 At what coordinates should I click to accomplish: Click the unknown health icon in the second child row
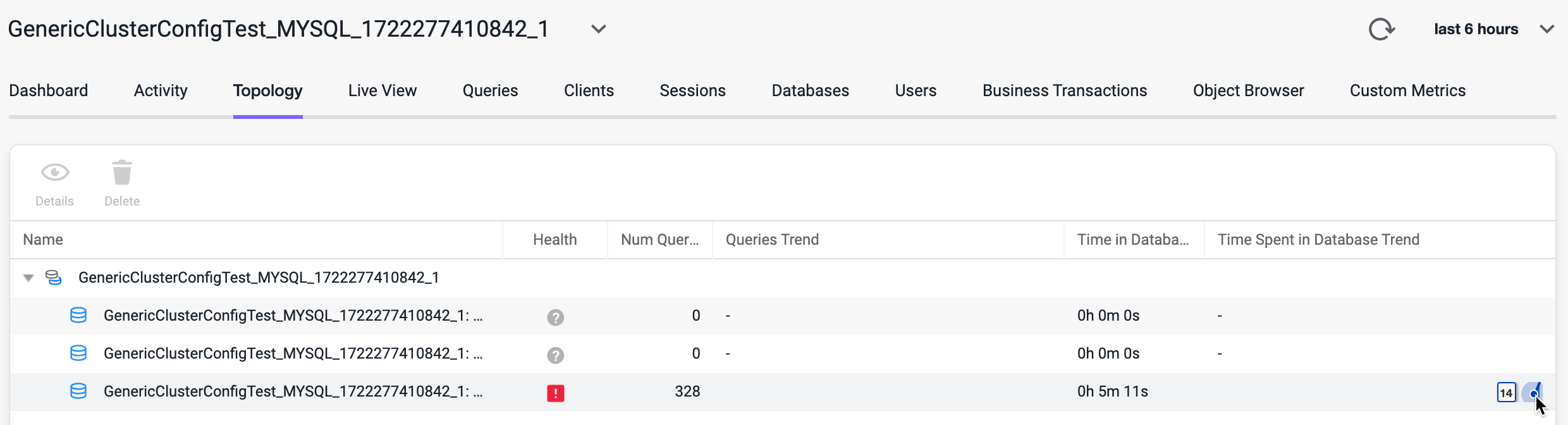pos(556,355)
